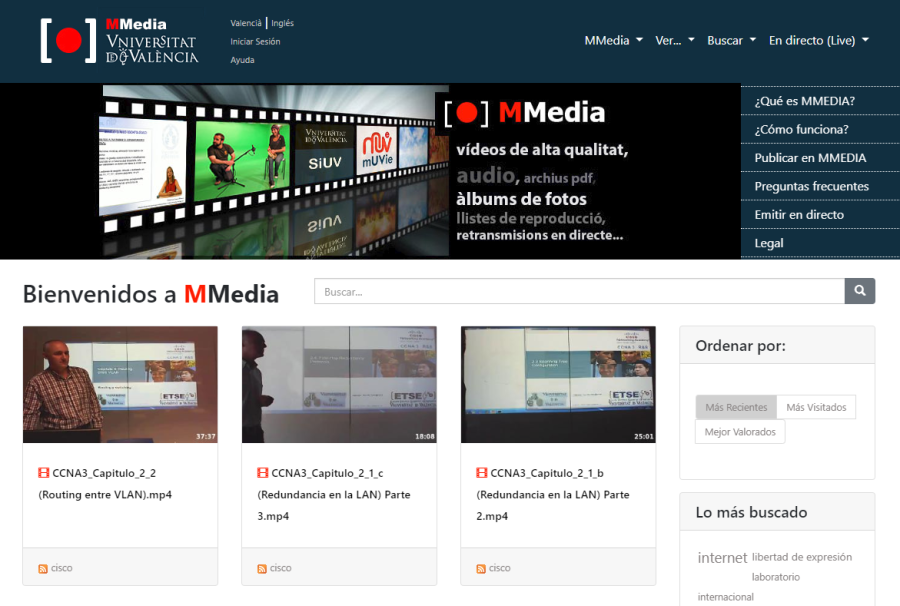900x606 pixels.
Task: Click Iniciar Sesión link
Action: pos(255,41)
